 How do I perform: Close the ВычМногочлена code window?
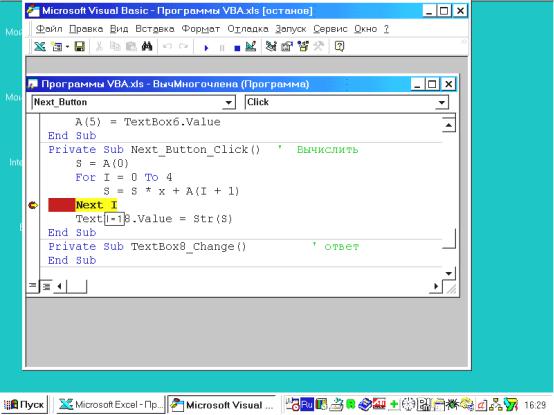[x=448, y=84]
